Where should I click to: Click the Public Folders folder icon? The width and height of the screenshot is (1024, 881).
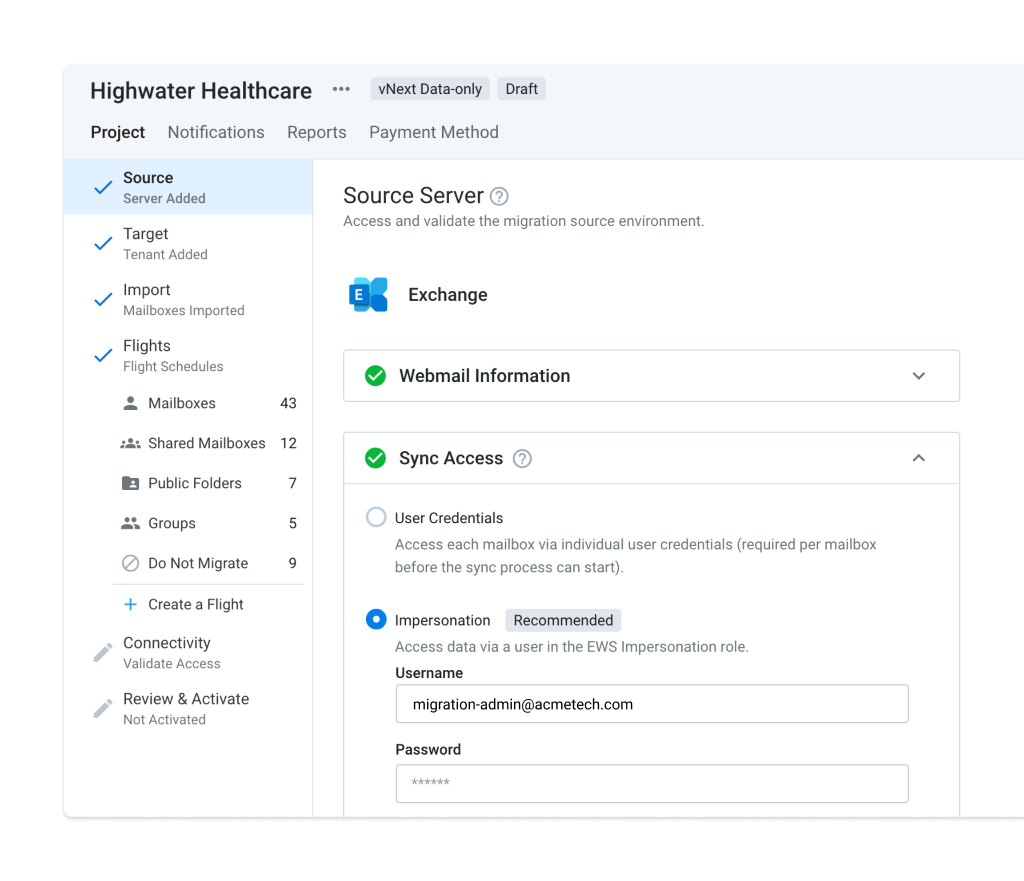(x=130, y=483)
